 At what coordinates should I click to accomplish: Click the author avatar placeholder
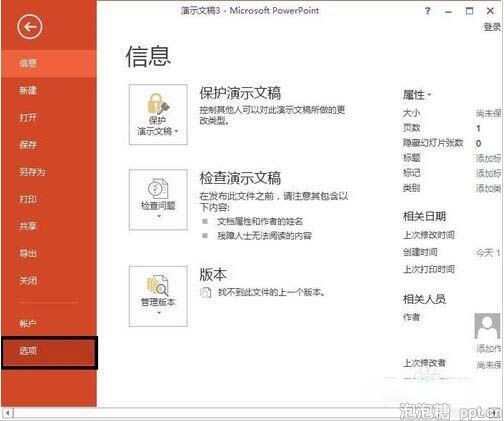(487, 326)
